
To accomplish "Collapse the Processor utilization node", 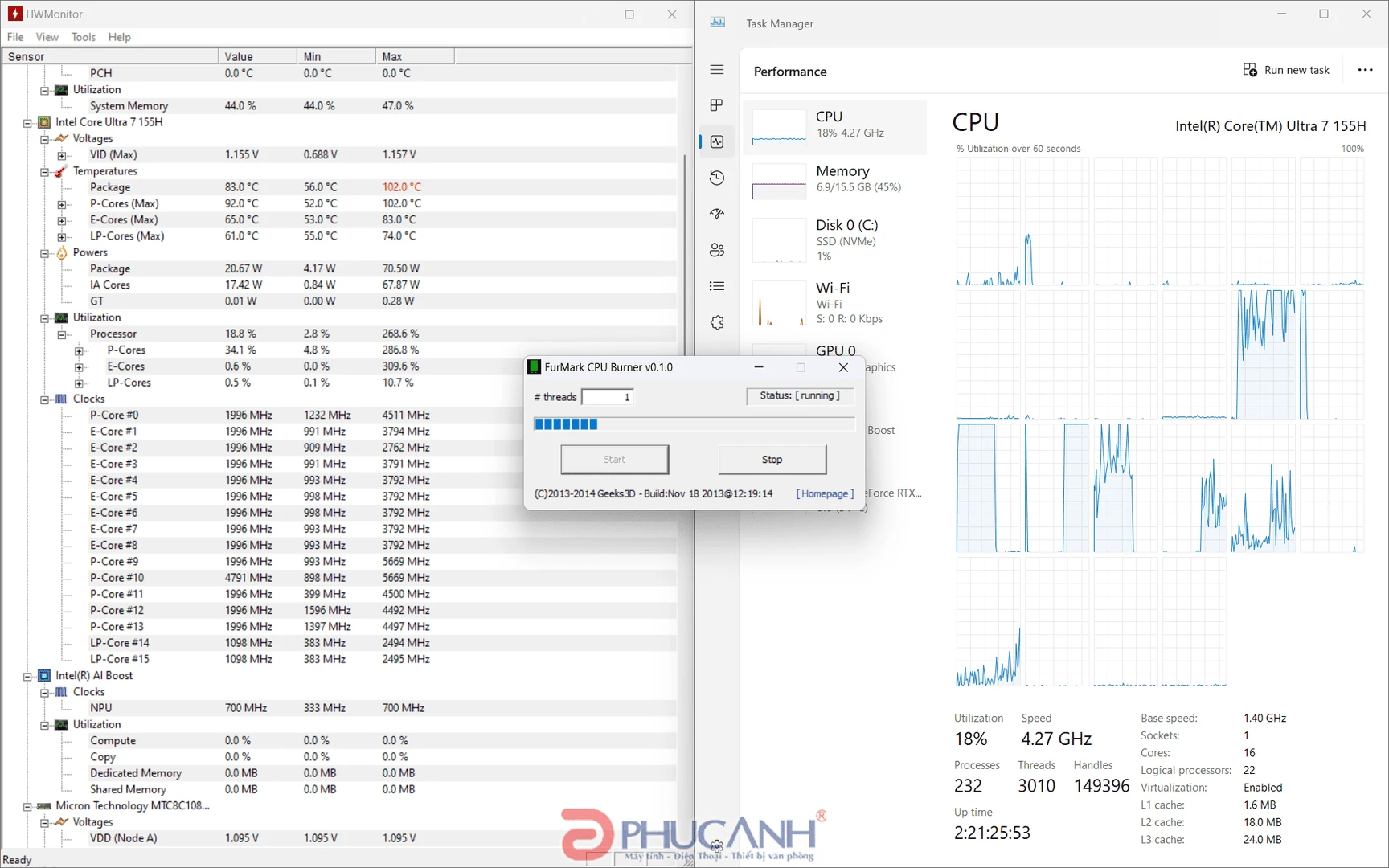I will pos(62,335).
